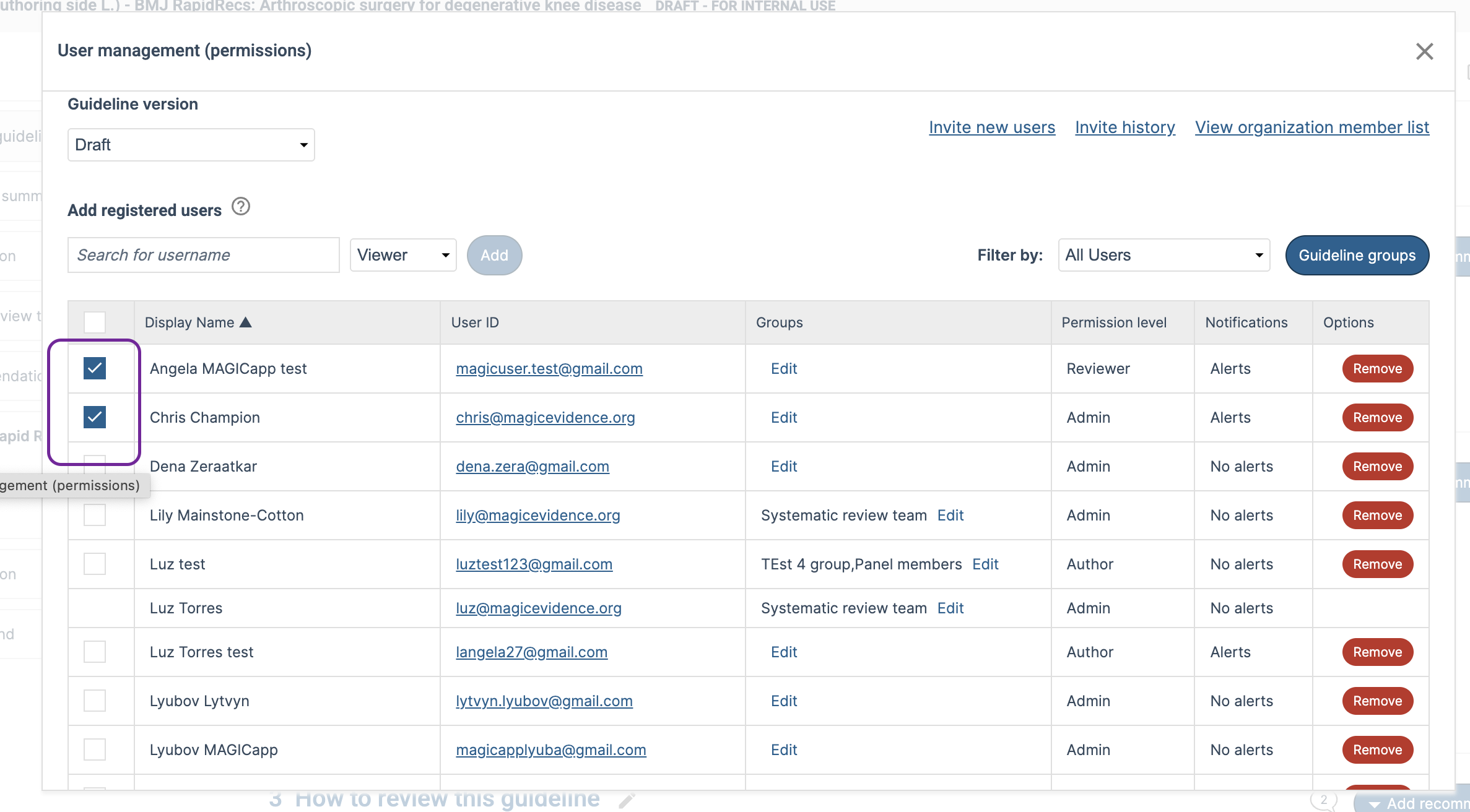The height and width of the screenshot is (812, 1470).
Task: Expand the Viewer permission dropdown
Action: 403,255
